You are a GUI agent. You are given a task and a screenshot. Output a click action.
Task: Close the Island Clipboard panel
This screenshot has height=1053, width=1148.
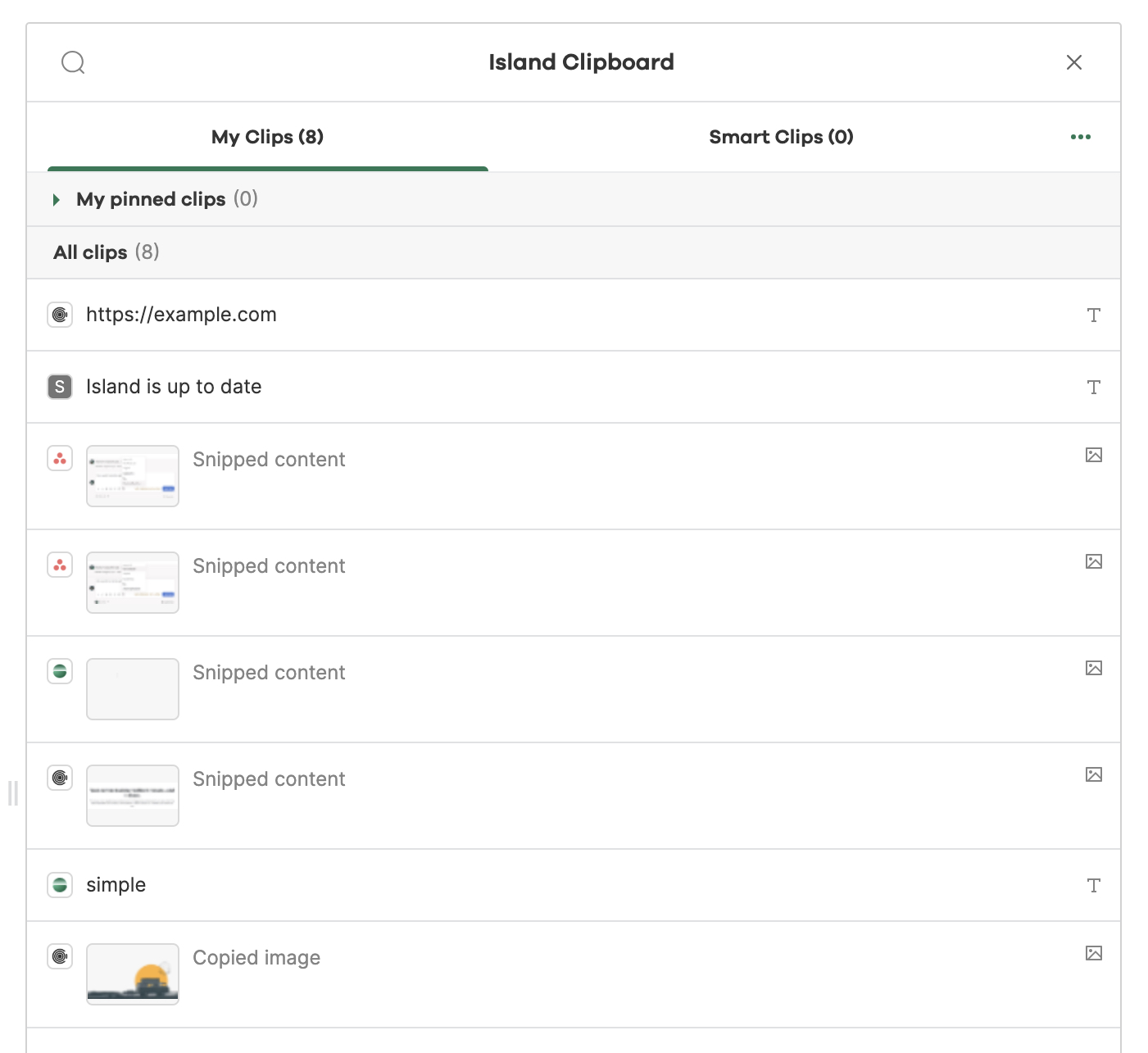[x=1074, y=62]
